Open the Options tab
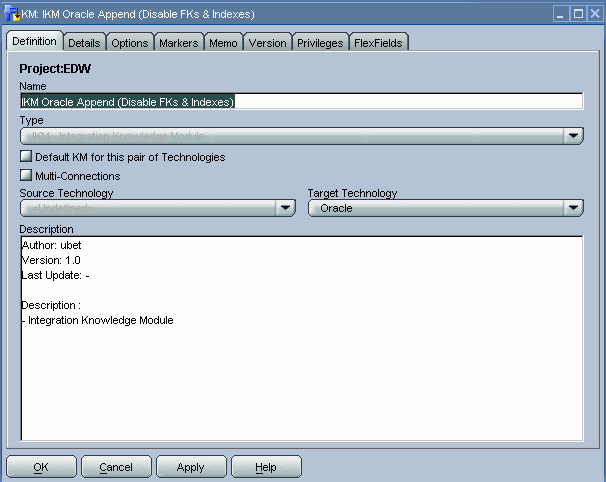The image size is (606, 482). (x=129, y=43)
